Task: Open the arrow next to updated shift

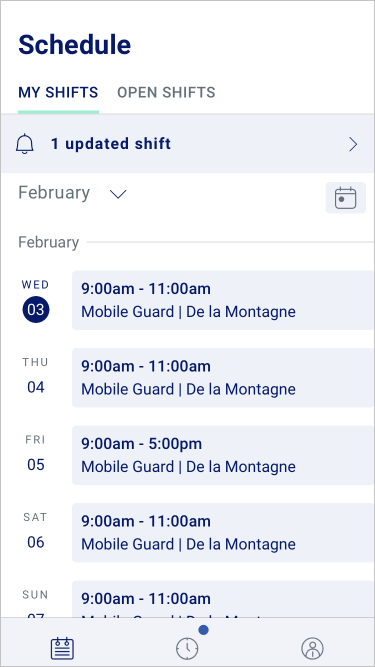Action: point(353,145)
